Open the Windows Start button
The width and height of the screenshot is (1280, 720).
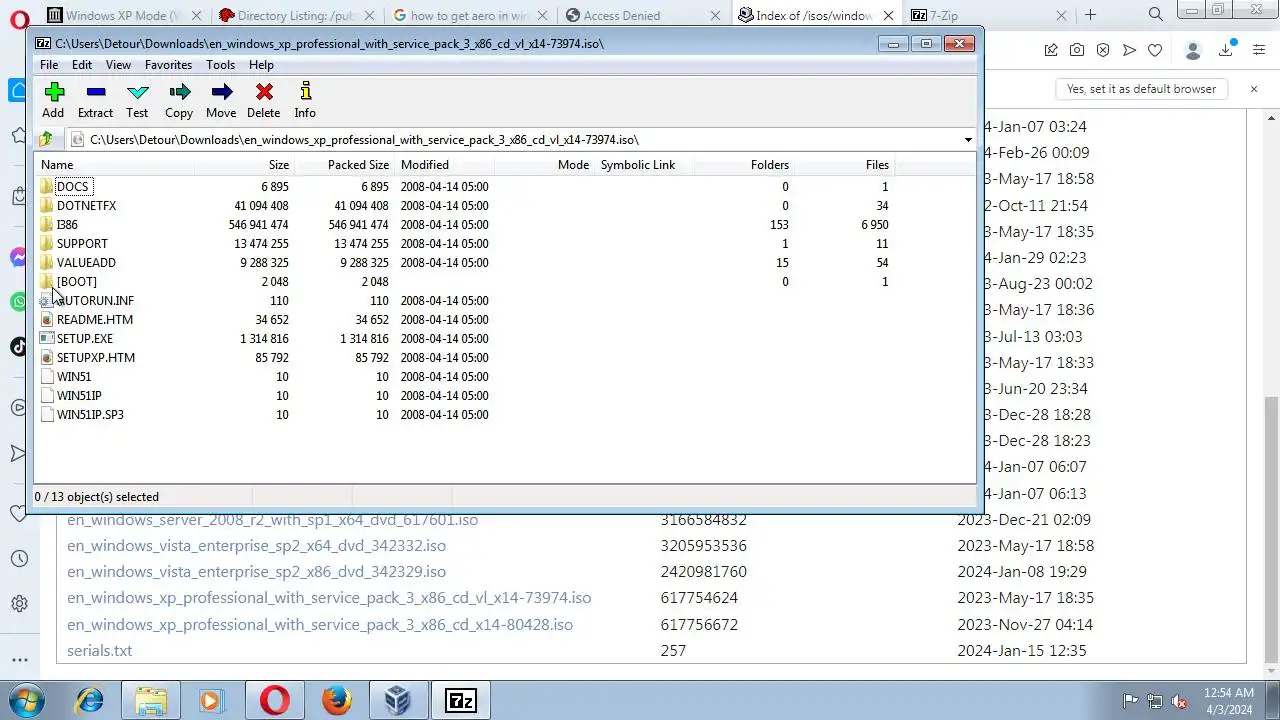(x=27, y=700)
